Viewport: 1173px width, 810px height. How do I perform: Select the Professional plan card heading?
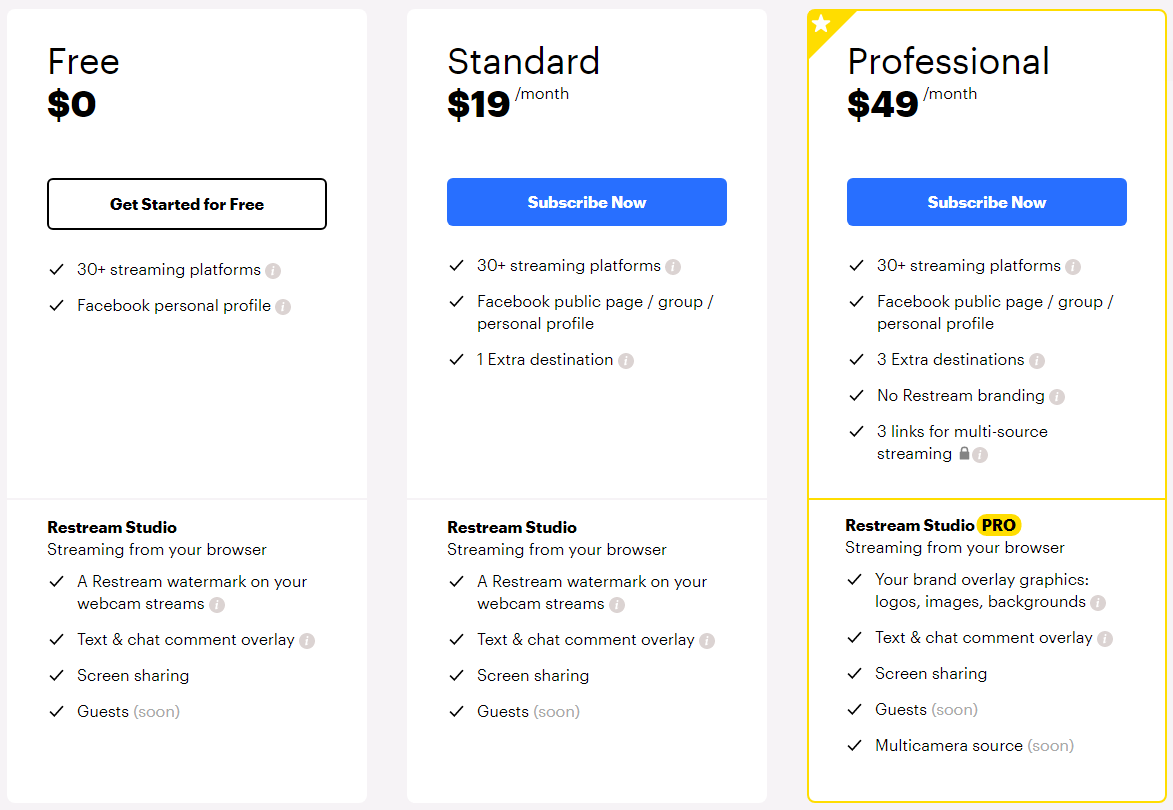948,62
